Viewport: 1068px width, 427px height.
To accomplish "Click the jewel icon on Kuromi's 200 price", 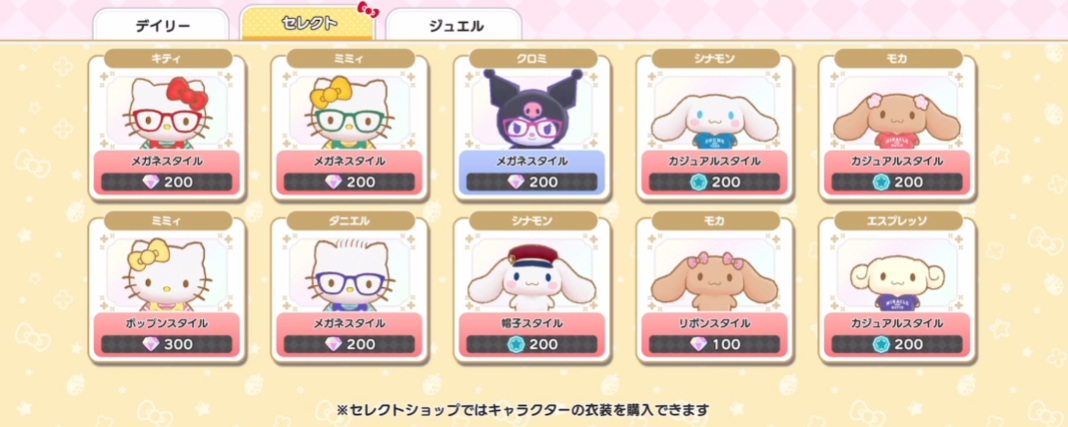I will (x=516, y=182).
